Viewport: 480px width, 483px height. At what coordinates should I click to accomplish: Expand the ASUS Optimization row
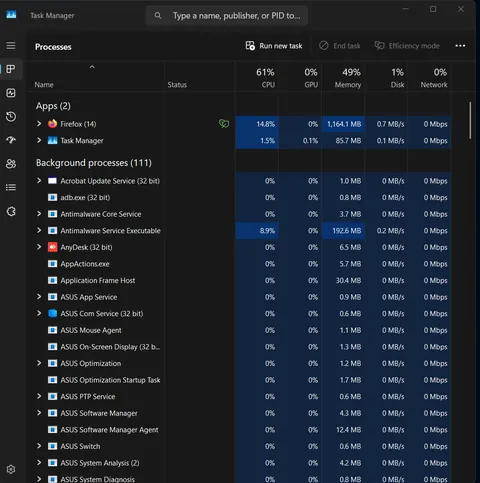39,363
